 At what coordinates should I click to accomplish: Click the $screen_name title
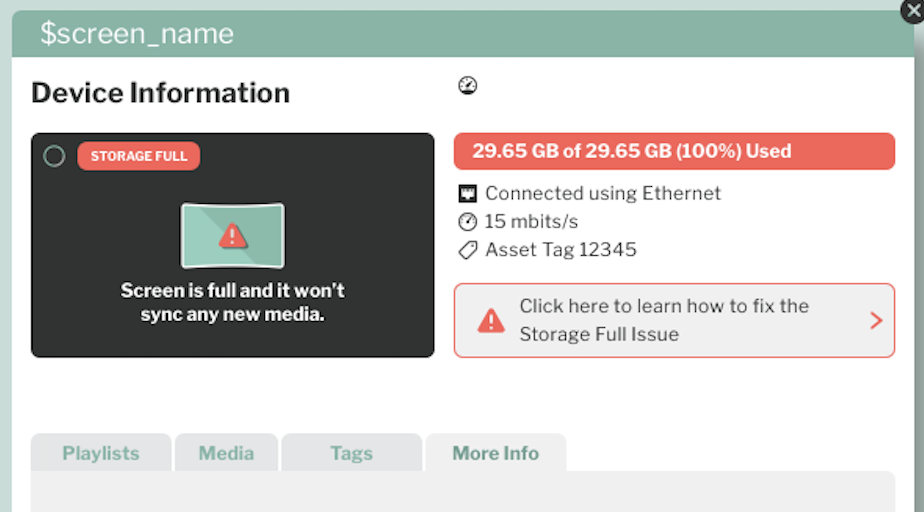[x=137, y=34]
